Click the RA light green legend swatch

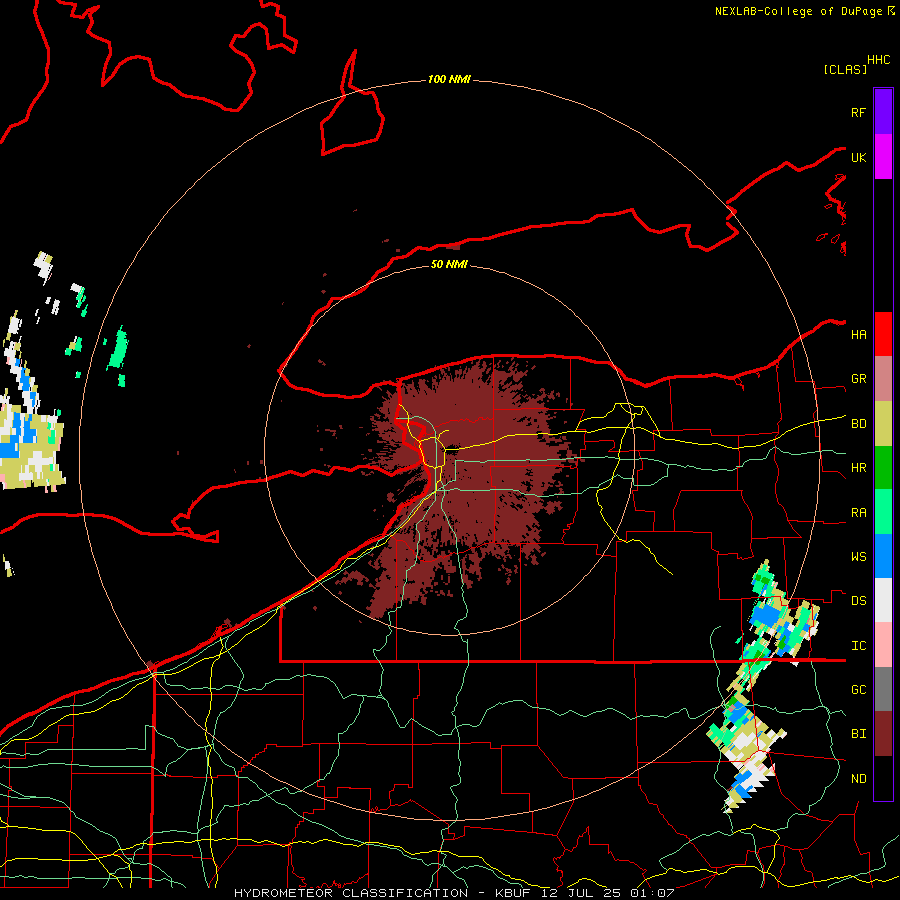coord(883,512)
